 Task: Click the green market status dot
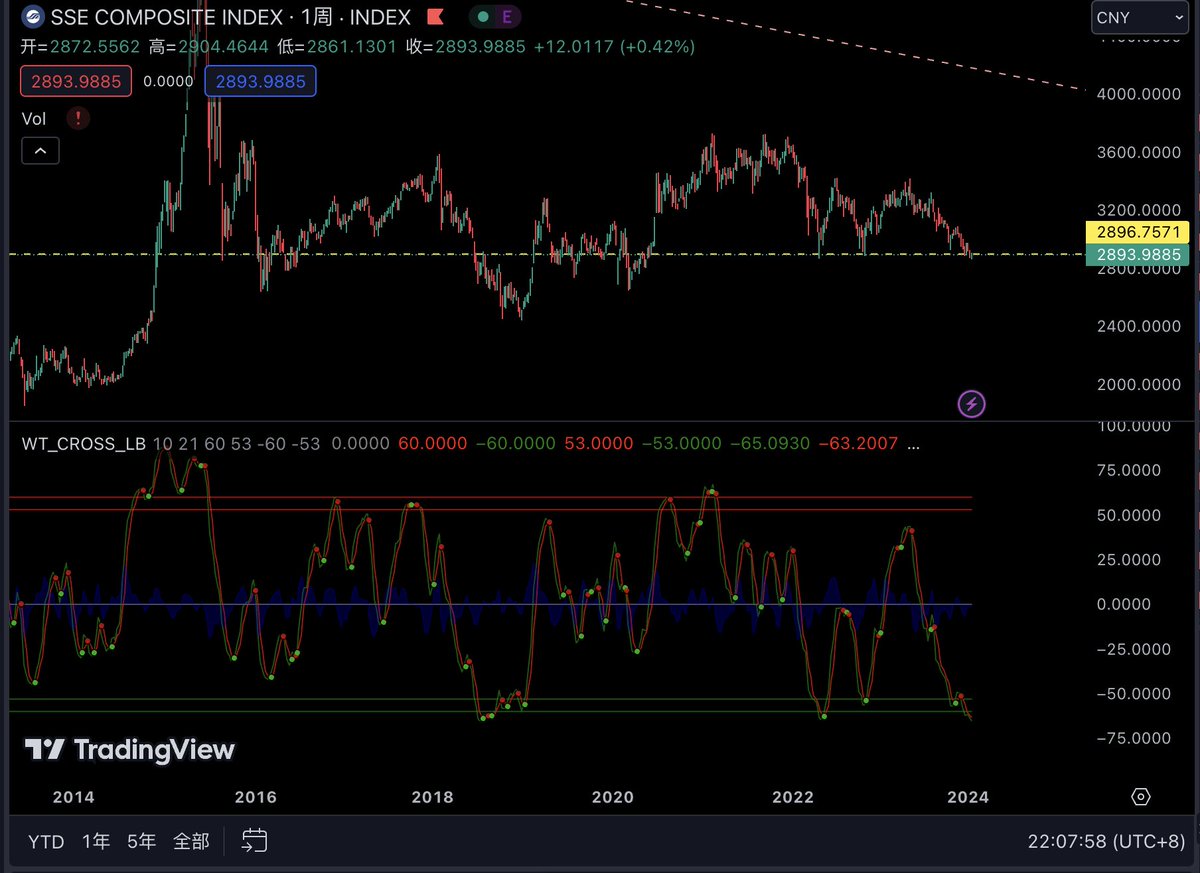482,17
